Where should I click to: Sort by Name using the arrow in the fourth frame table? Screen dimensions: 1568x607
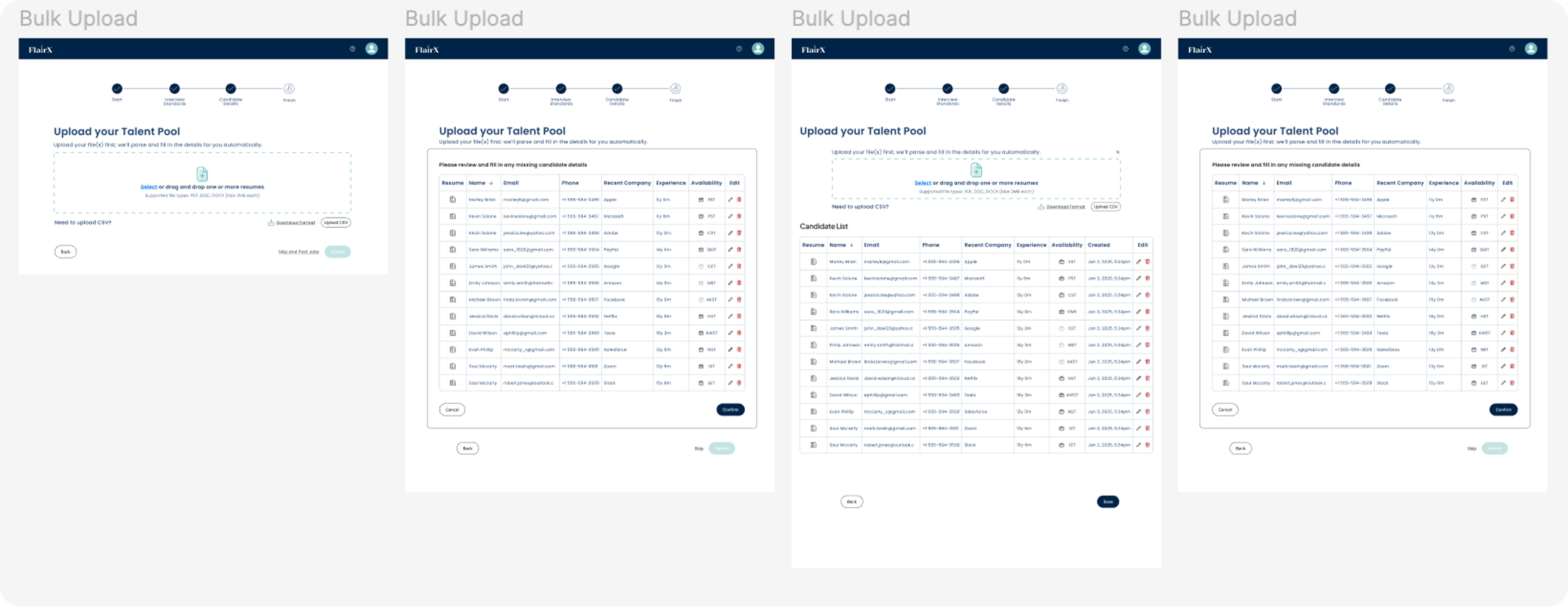point(1264,183)
